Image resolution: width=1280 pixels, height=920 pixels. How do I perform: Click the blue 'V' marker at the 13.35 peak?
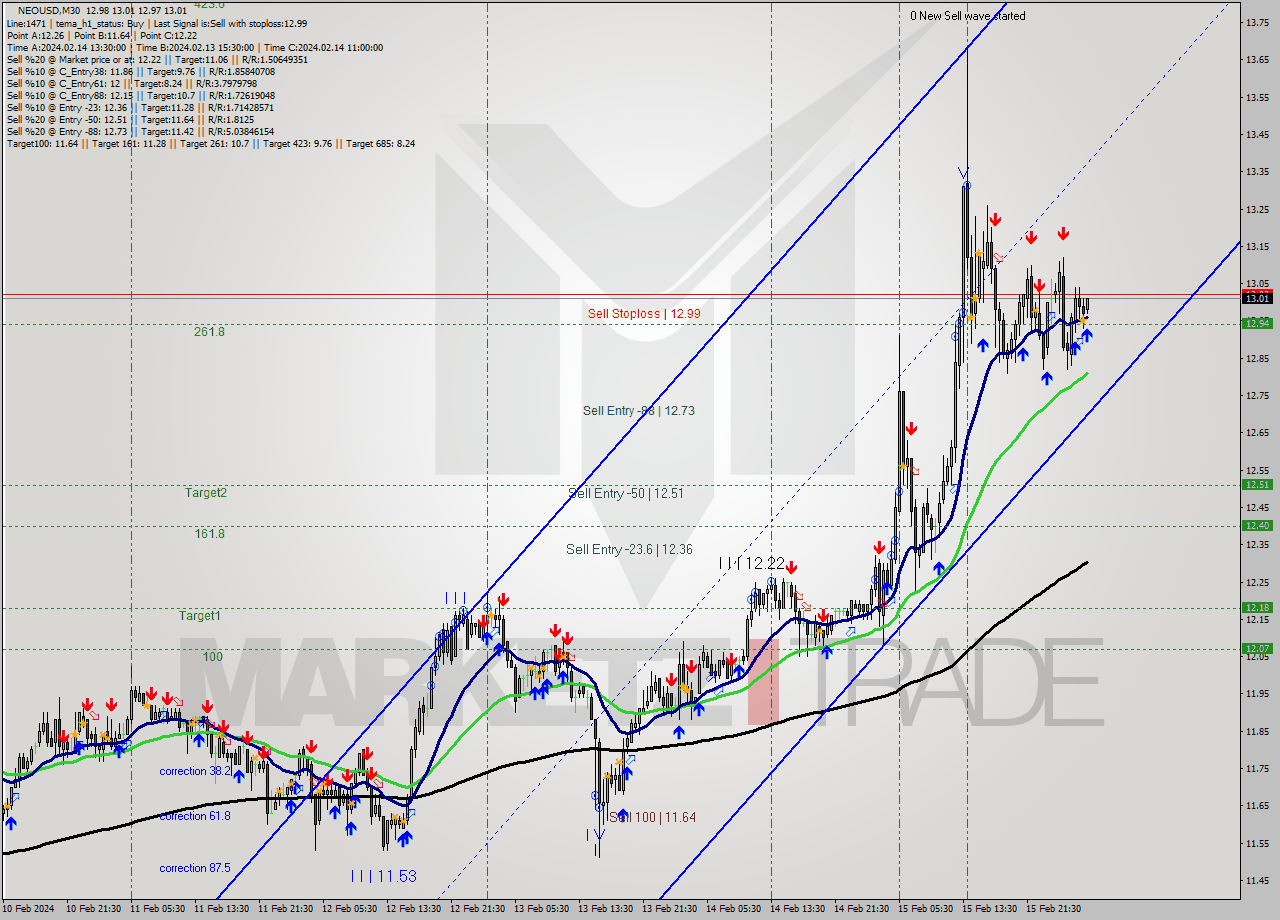coord(962,171)
